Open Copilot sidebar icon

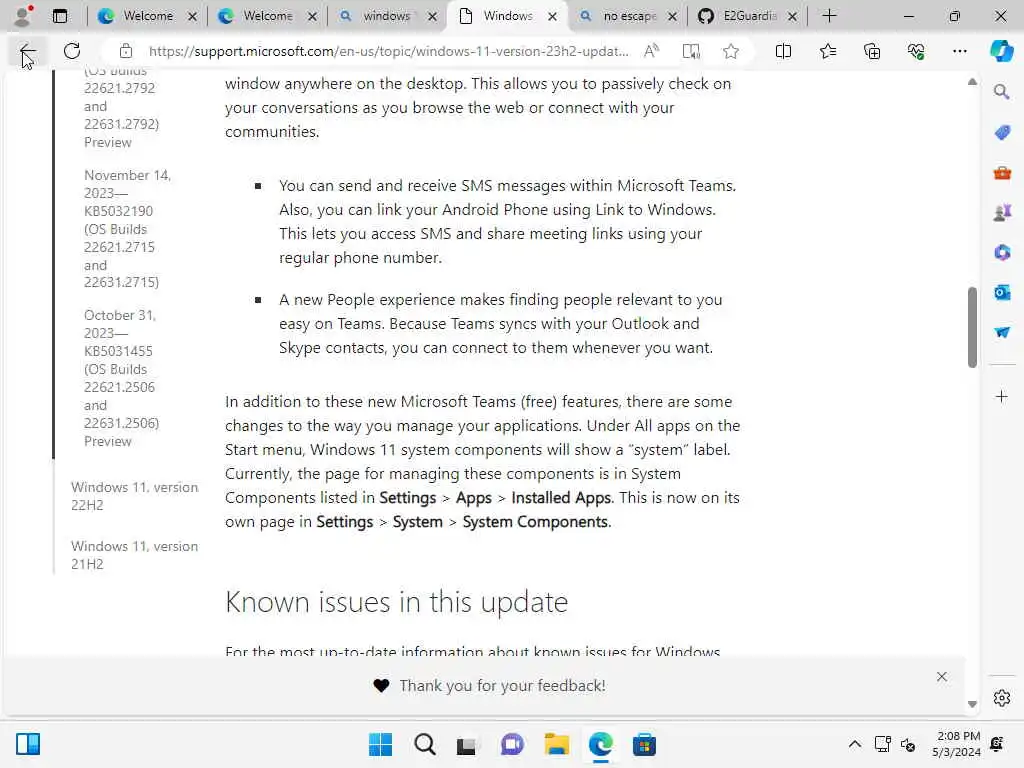click(x=1001, y=51)
